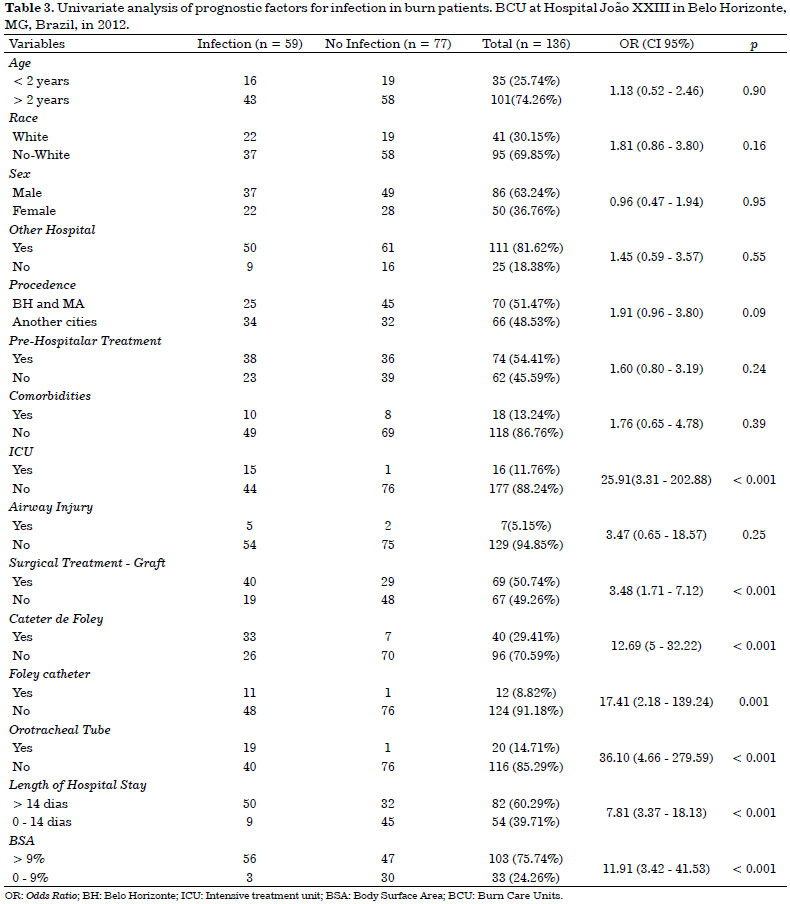Click the Pre-Hospitalar Treatment label
Screen dimensions: 790x904
85,341
